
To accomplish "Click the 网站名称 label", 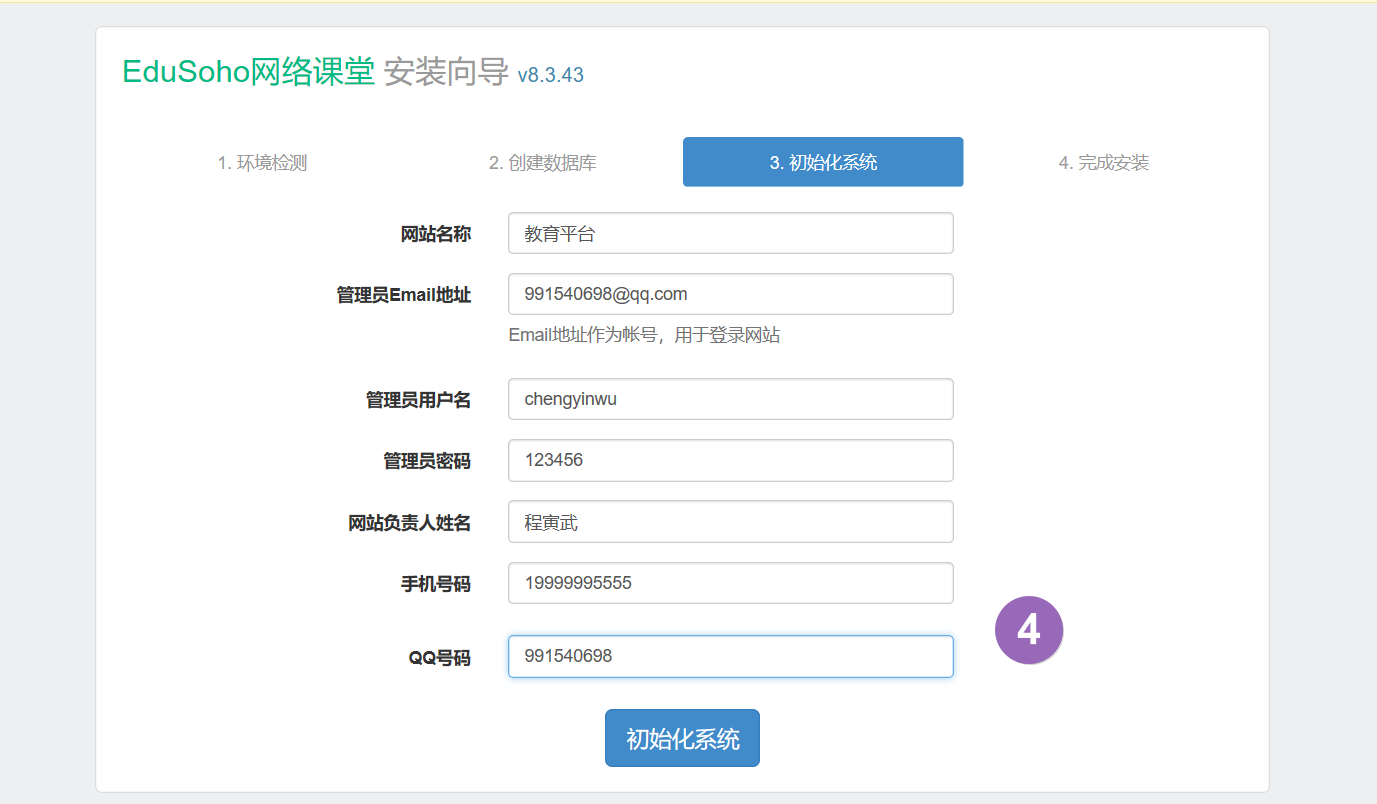I will pyautogui.click(x=435, y=234).
